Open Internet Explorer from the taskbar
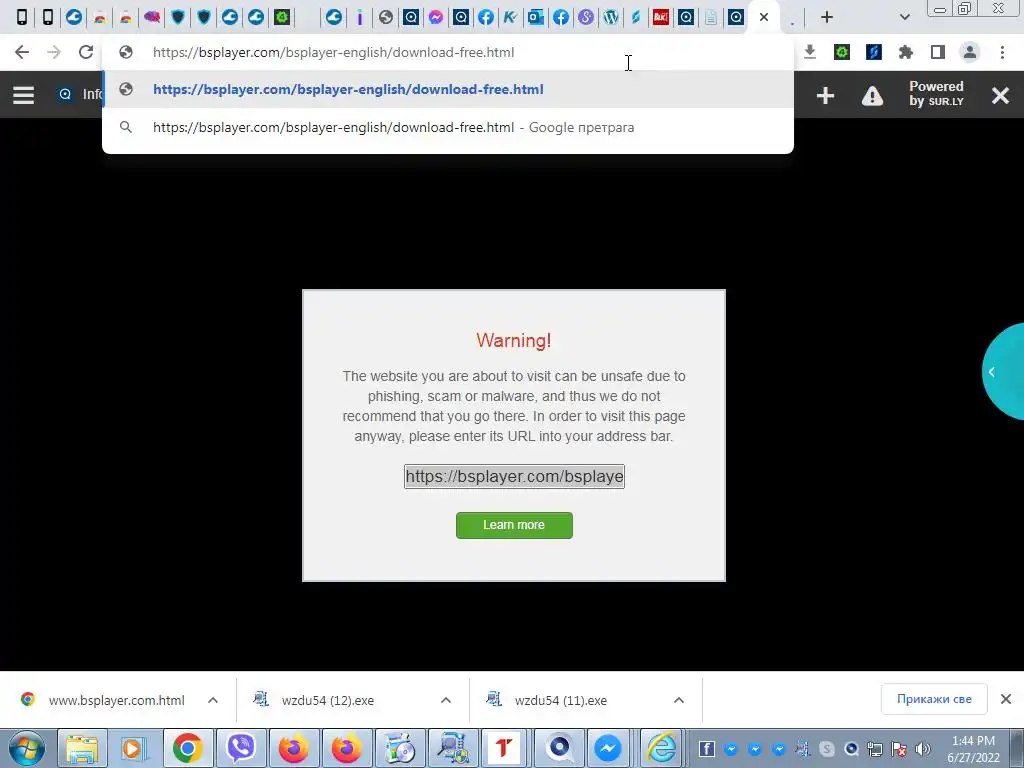Image resolution: width=1024 pixels, height=768 pixels. pyautogui.click(x=662, y=748)
